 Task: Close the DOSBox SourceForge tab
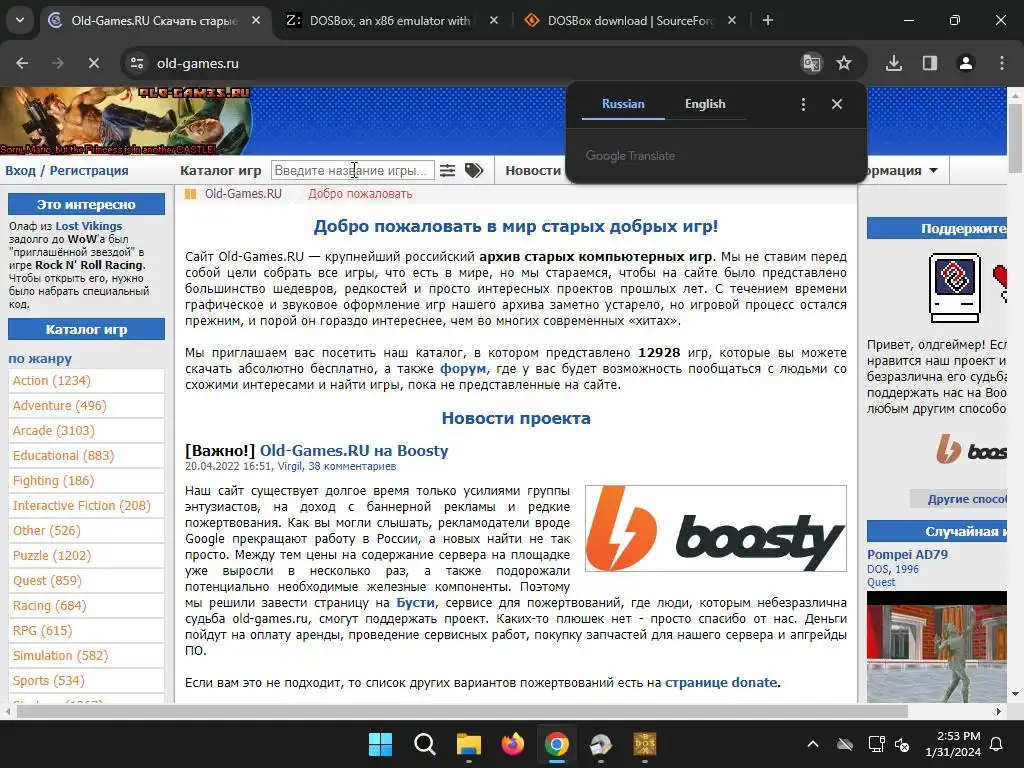[x=732, y=20]
